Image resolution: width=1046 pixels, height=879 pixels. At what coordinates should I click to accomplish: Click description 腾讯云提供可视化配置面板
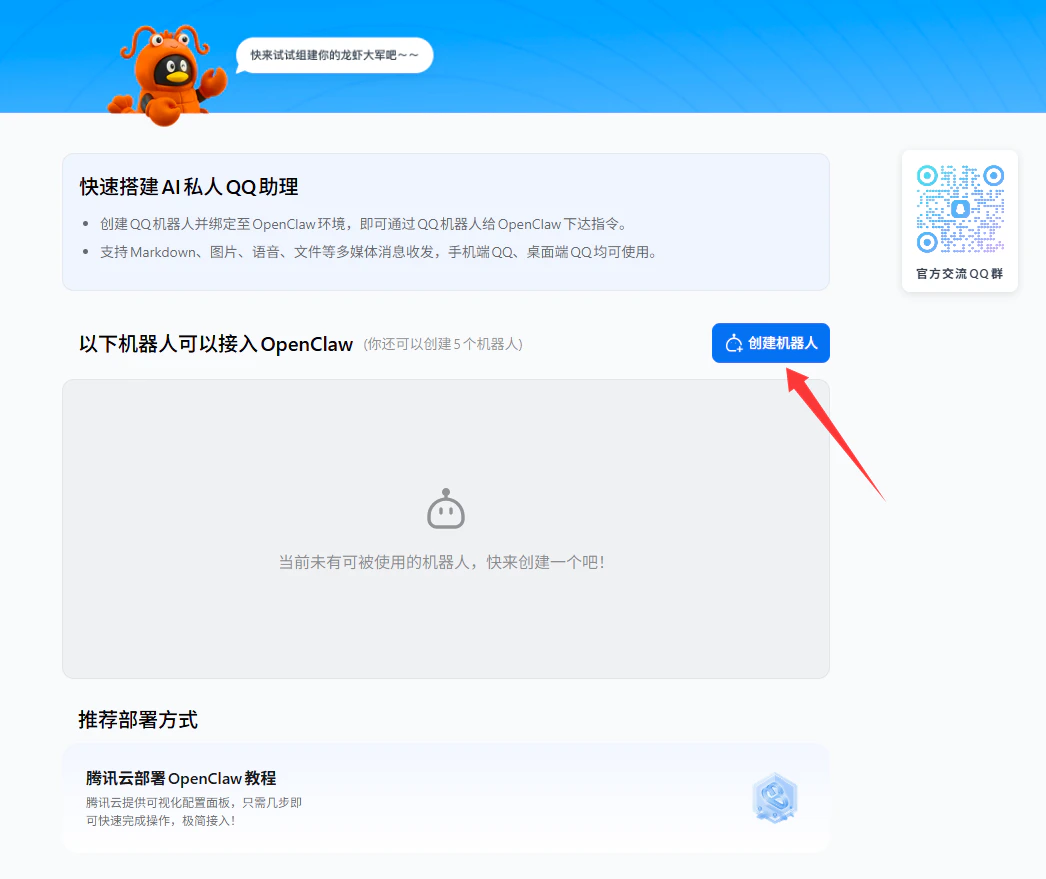click(x=194, y=811)
